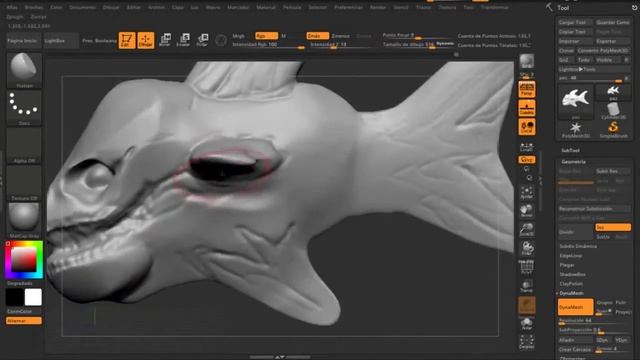This screenshot has height=360, width=640.
Task: Toggle the Zmás sculpt button
Action: (318, 36)
